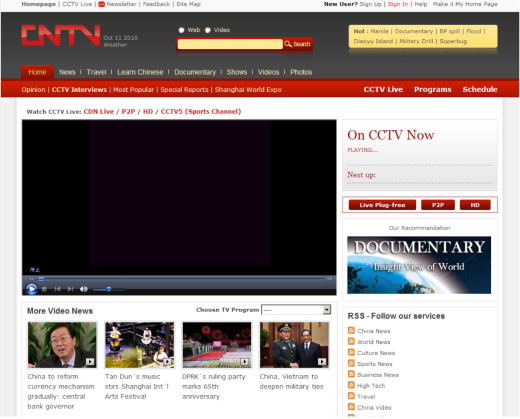The image size is (520, 419).
Task: Click the Search button
Action: point(298,44)
